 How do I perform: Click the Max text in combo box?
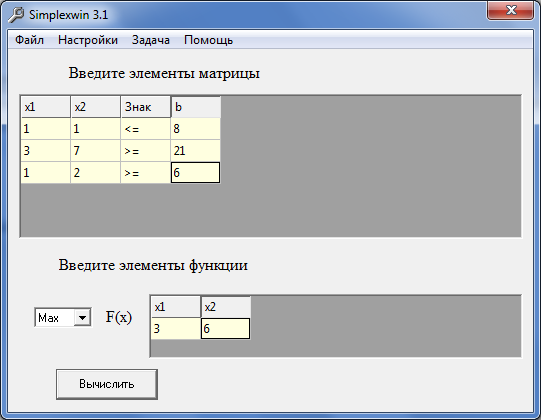pyautogui.click(x=48, y=318)
